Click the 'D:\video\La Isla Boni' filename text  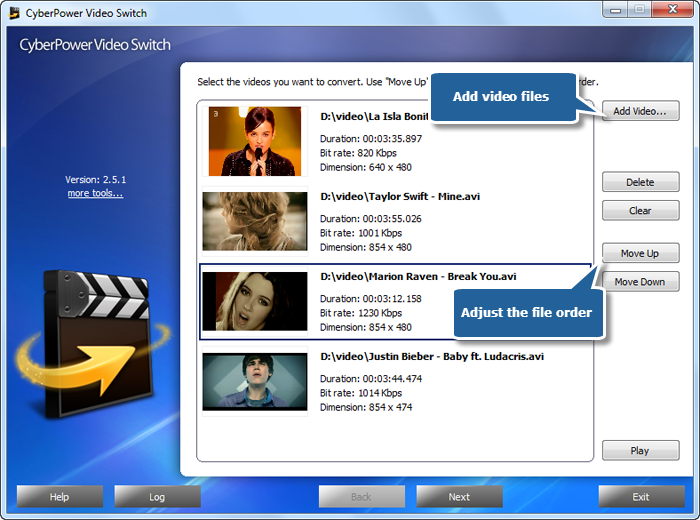click(x=374, y=116)
